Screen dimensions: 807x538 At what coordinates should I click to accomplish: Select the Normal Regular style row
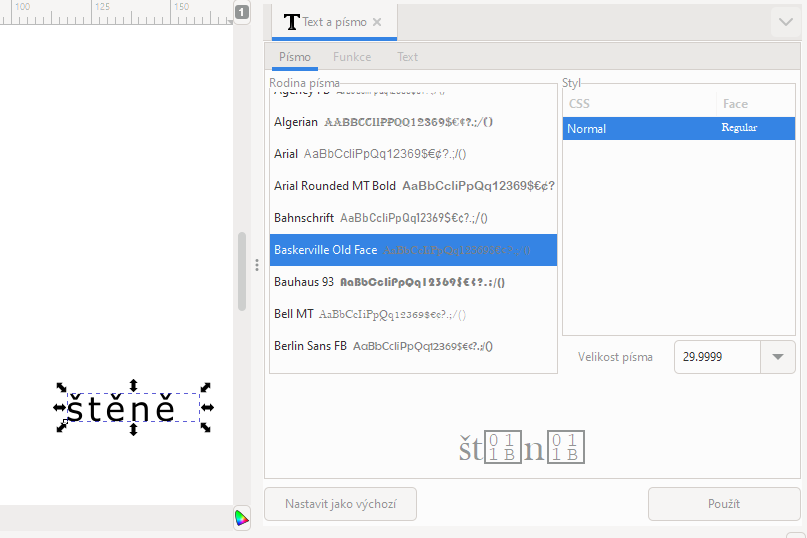tap(679, 129)
